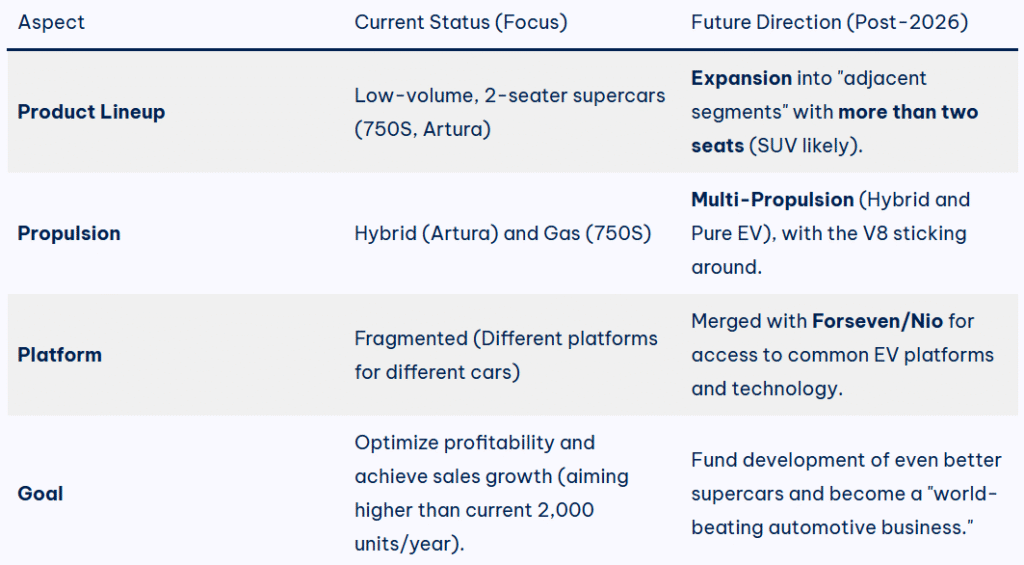
Task: Select the "Platform" row label
Action: (59, 355)
